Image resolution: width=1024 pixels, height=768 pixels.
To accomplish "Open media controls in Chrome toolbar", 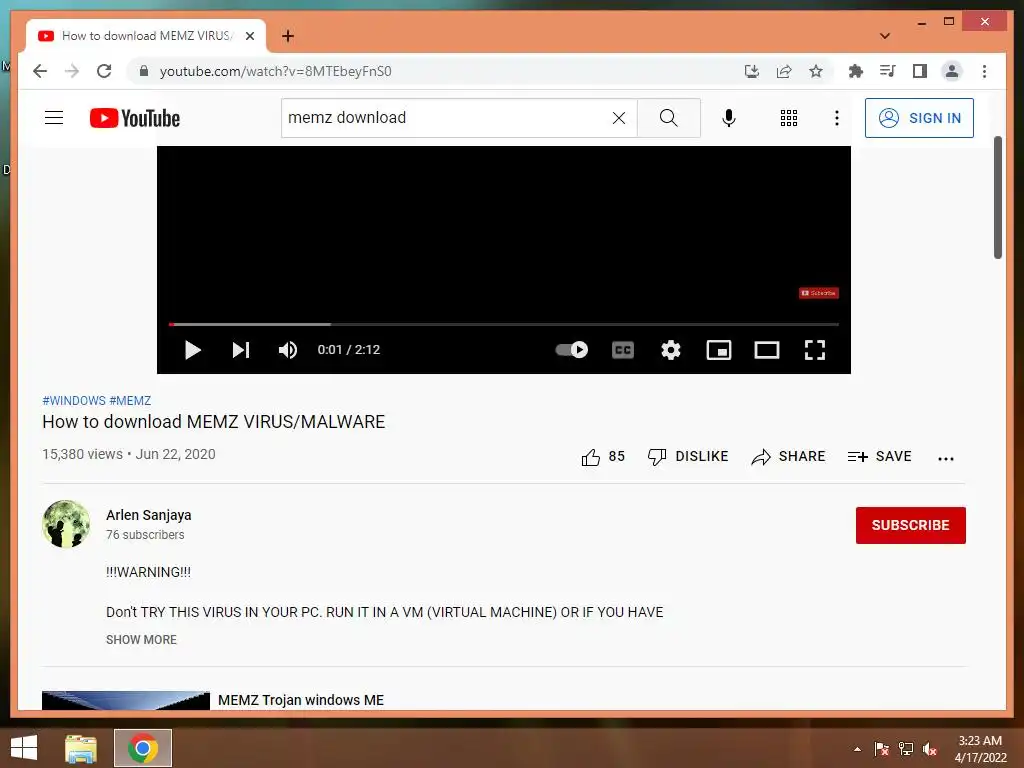I will 888,71.
